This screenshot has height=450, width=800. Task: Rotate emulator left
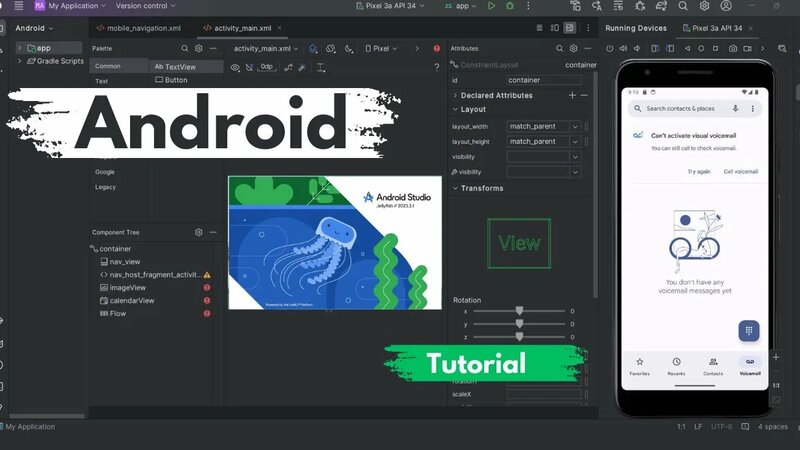tap(655, 48)
